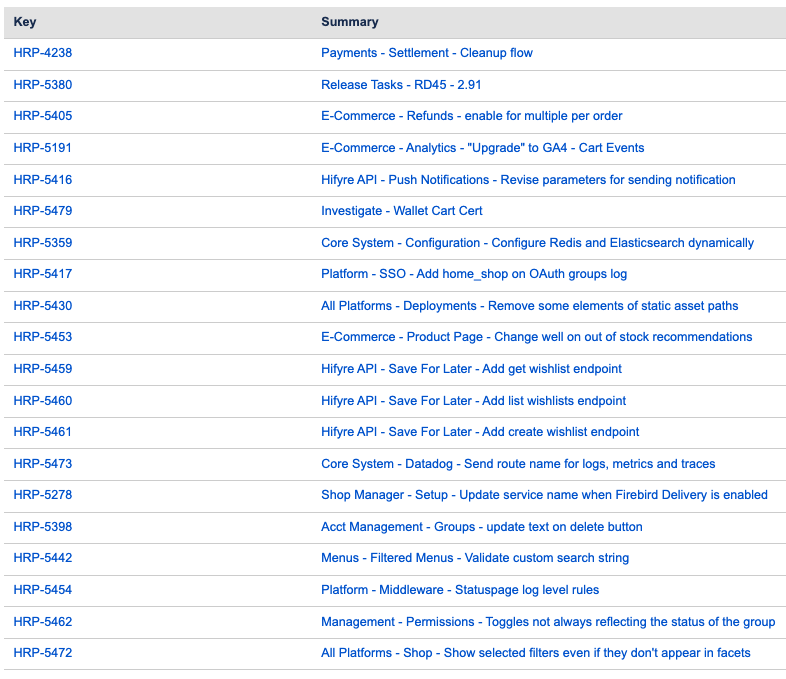
Task: Open Payments - Settlement - Cleanup flow summary
Action: pyautogui.click(x=426, y=53)
